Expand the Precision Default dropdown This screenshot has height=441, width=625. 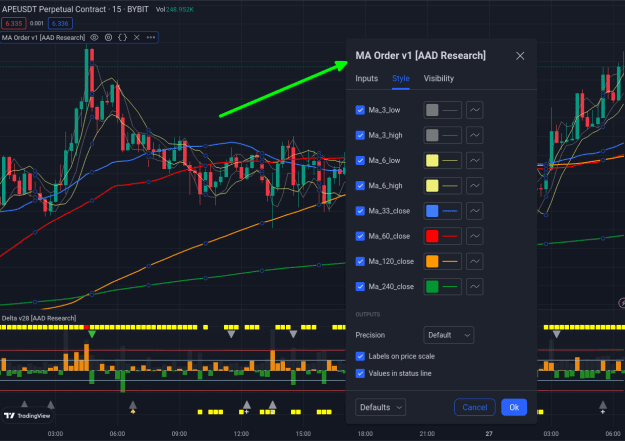[448, 335]
